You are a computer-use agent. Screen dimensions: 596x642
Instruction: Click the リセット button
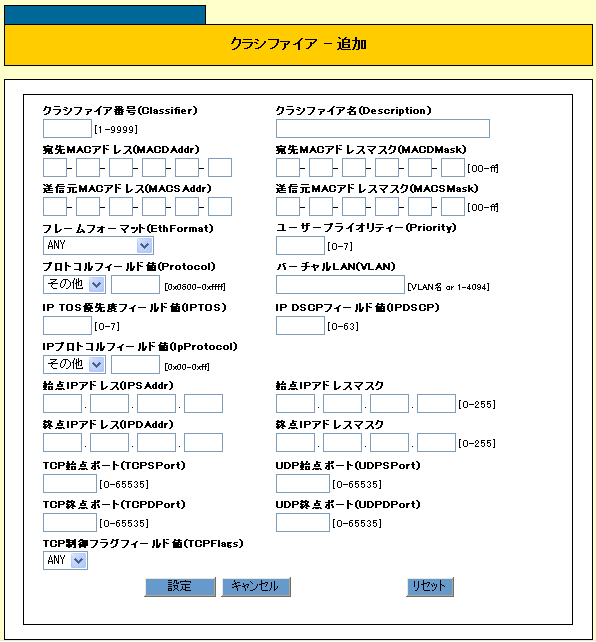tap(429, 586)
